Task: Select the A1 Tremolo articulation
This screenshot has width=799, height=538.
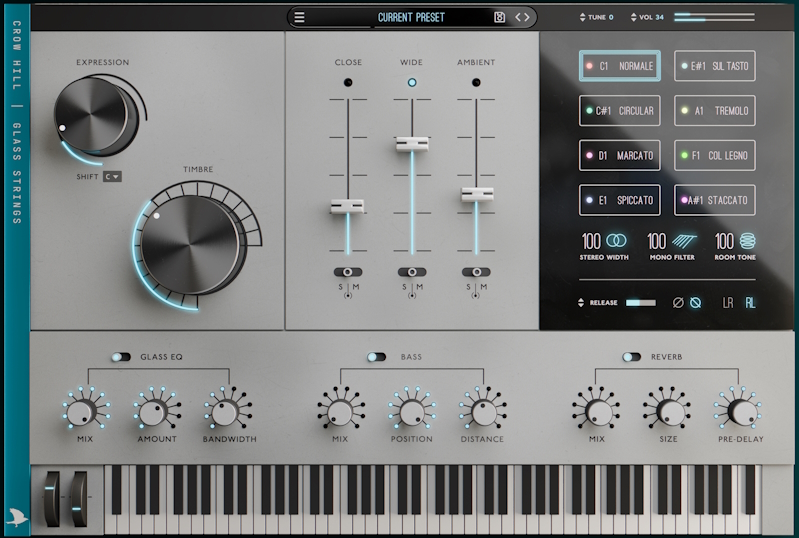Action: tap(714, 111)
